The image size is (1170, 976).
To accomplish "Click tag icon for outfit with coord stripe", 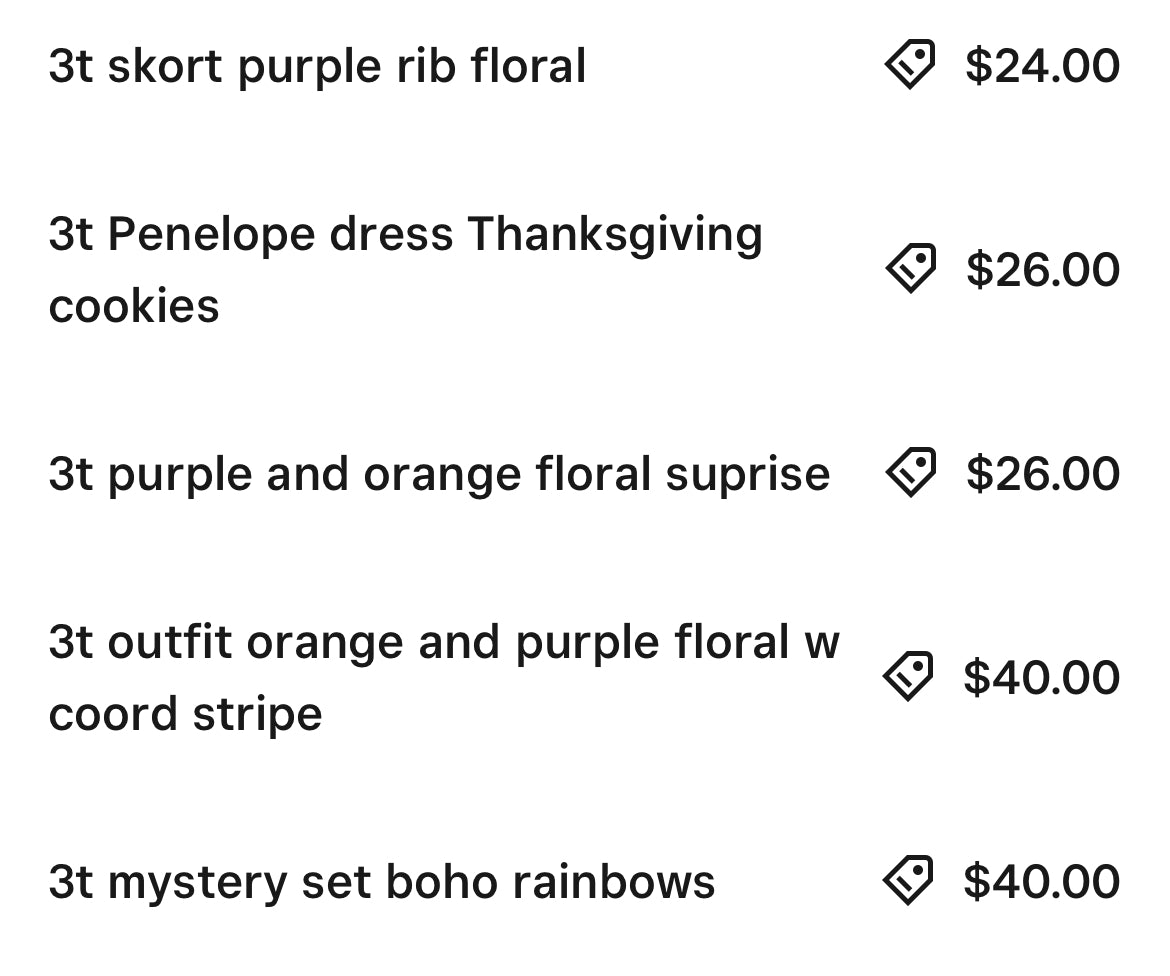I will [x=908, y=677].
